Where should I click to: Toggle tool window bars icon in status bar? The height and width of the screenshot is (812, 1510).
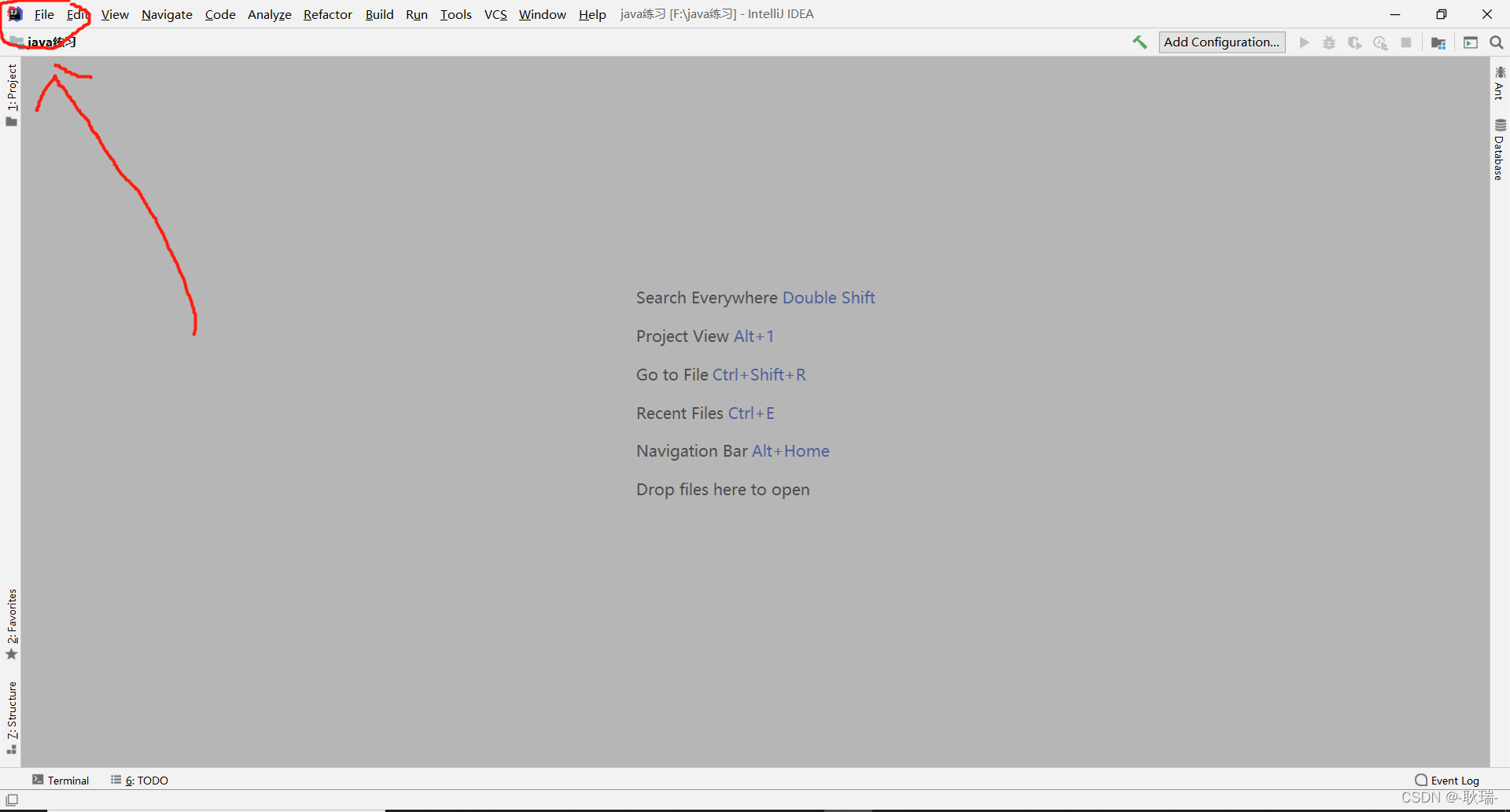[12, 800]
